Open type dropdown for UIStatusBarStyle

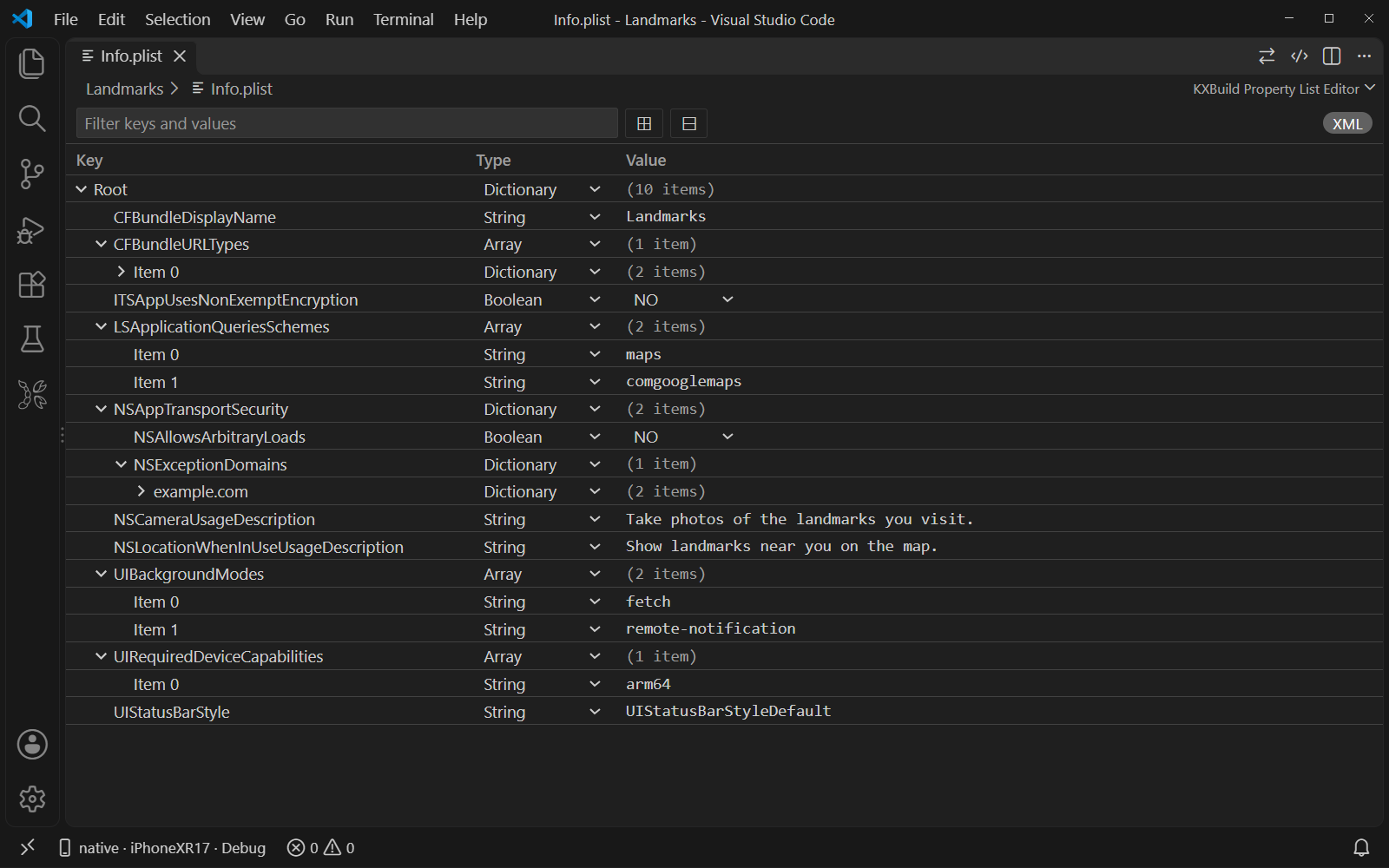tap(542, 712)
